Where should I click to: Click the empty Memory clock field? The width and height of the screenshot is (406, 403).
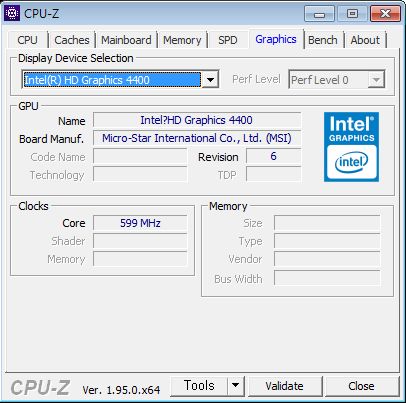(x=140, y=259)
